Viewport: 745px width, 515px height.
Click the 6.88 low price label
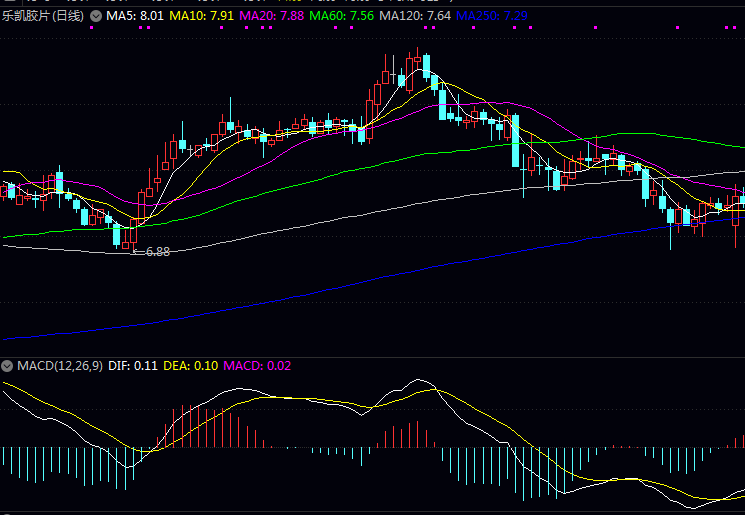(158, 252)
